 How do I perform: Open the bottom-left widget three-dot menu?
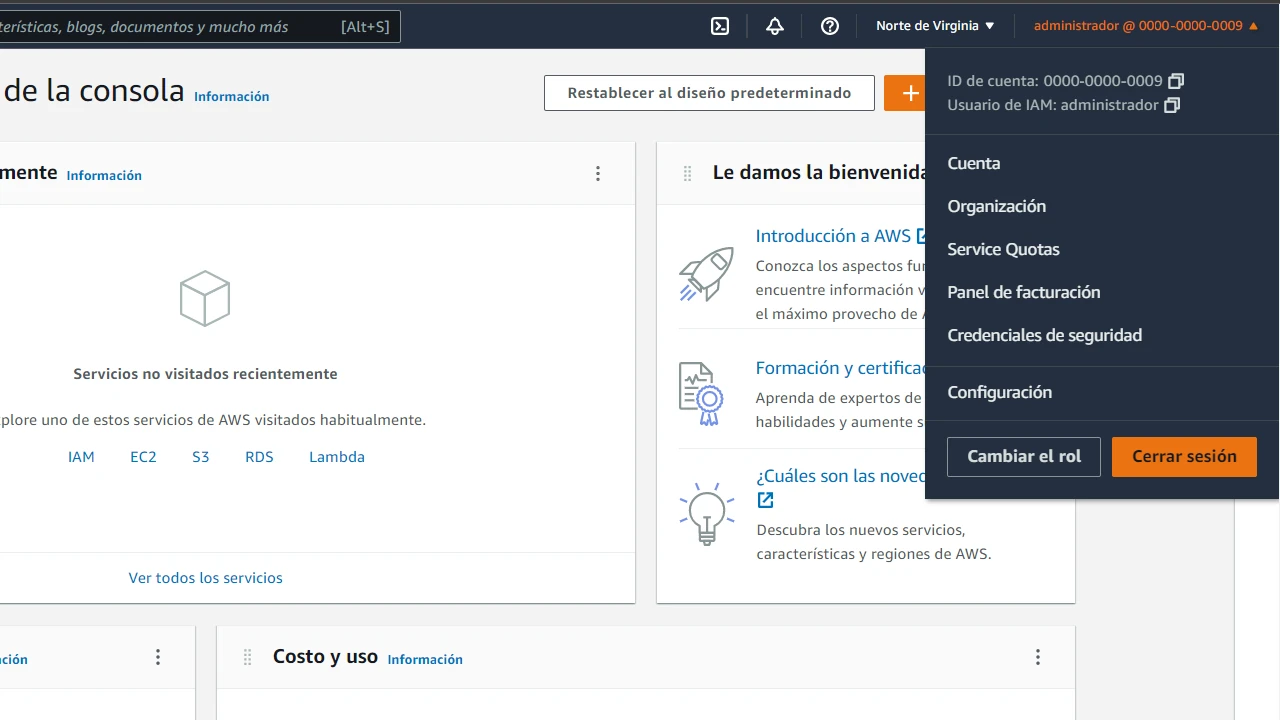coord(158,657)
